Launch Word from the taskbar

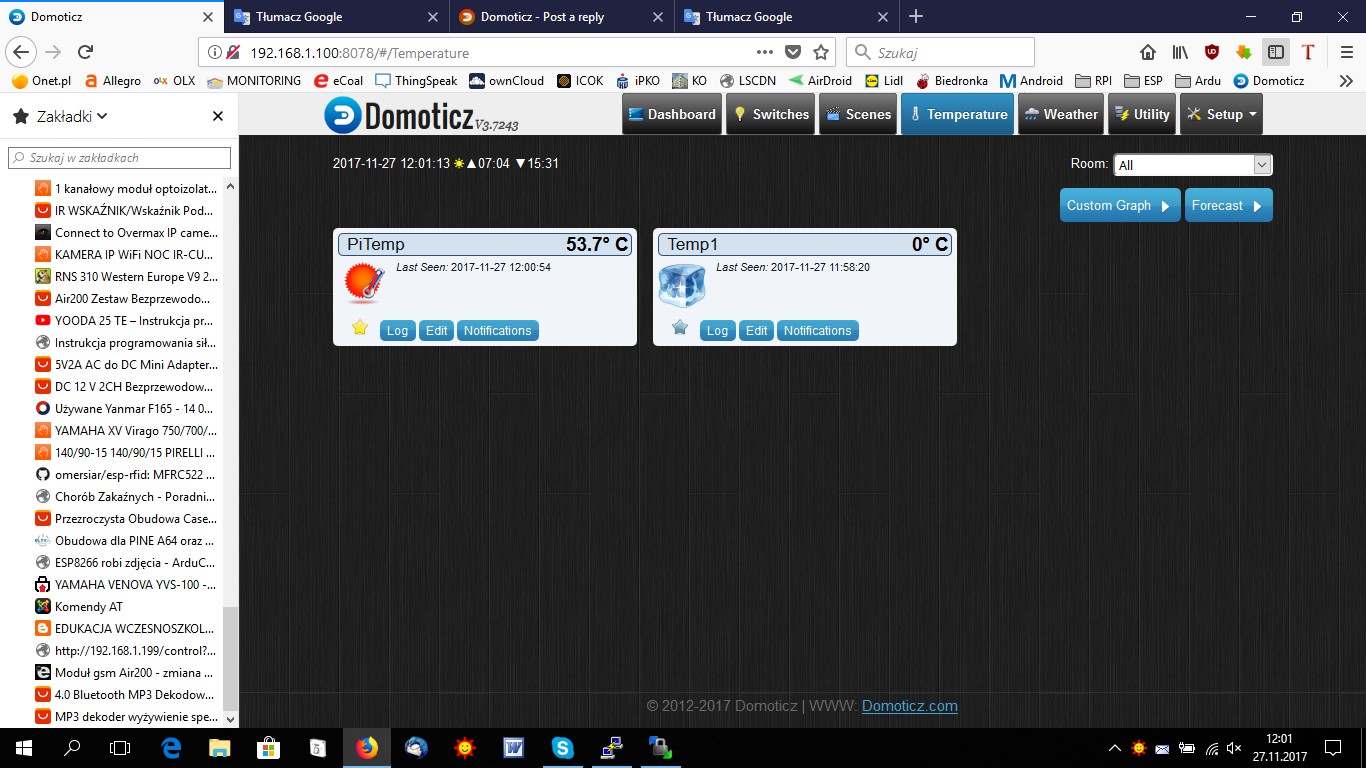click(514, 747)
